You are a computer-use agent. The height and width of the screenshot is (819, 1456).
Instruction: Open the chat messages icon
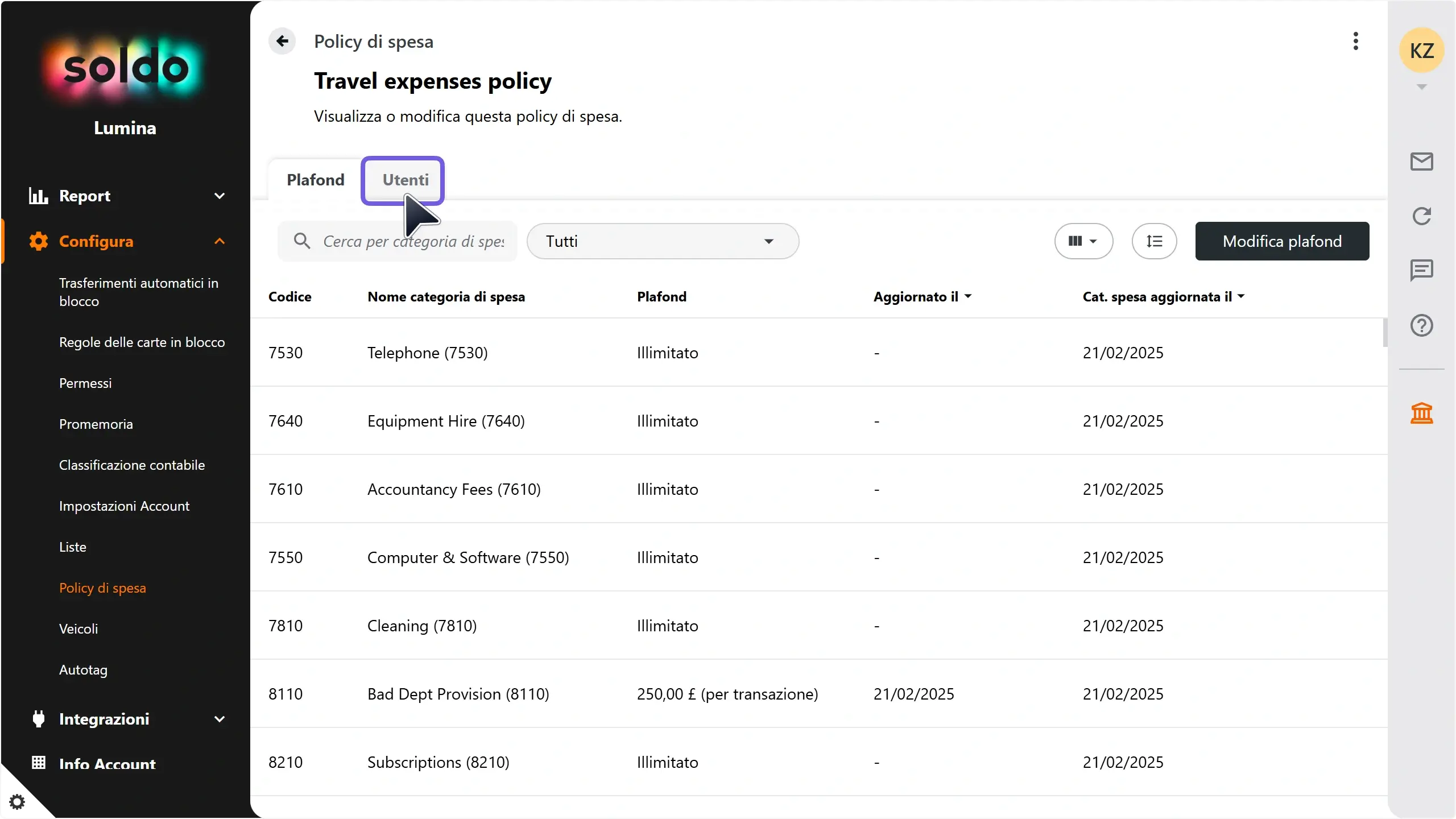[1421, 270]
